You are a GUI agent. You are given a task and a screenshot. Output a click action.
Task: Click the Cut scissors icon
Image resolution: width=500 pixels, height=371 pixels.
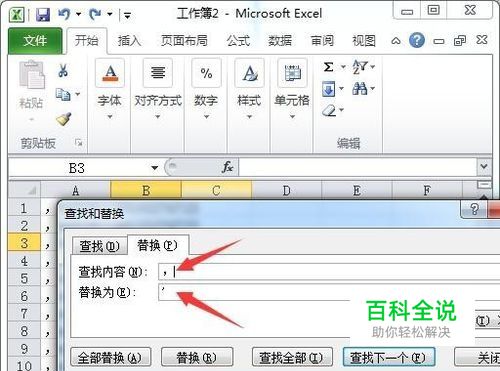point(63,71)
